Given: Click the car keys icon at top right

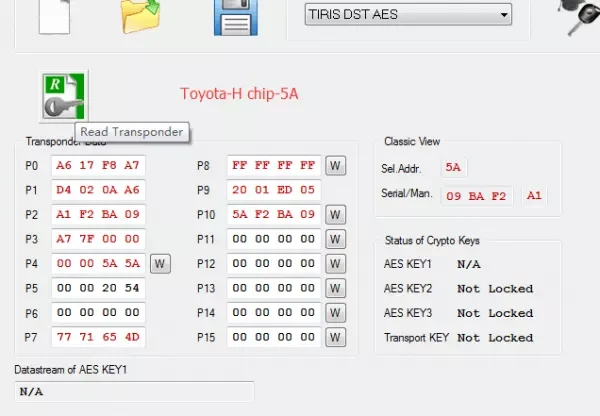Looking at the screenshot, I should click(x=580, y=17).
